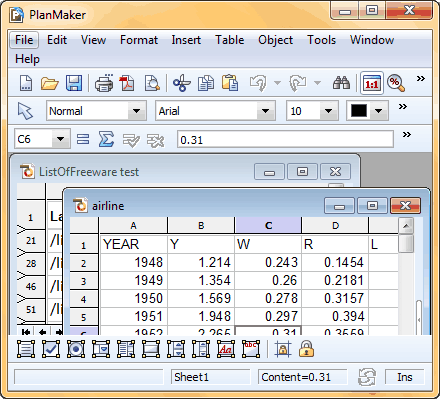
Task: Toggle the actual size 1:1 view
Action: pos(372,83)
